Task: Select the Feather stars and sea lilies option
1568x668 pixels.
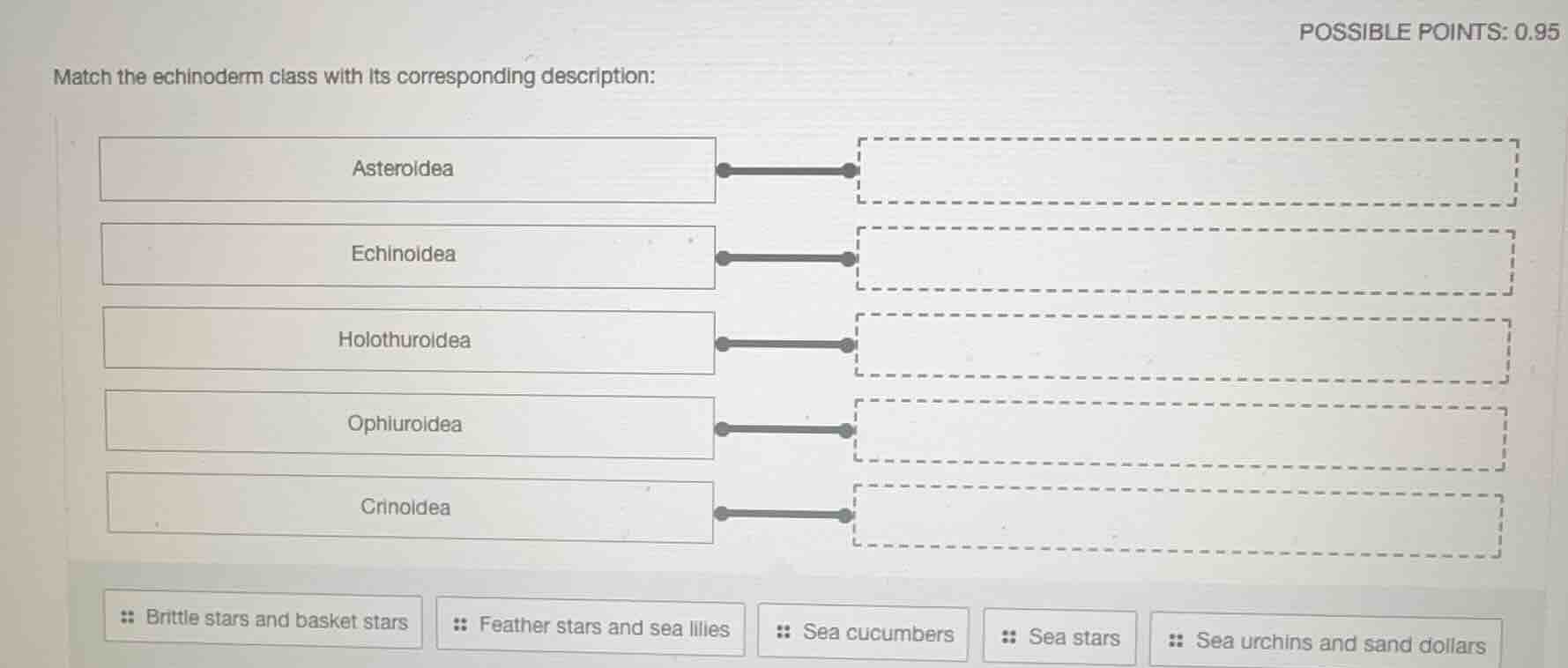Action: pyautogui.click(x=591, y=627)
